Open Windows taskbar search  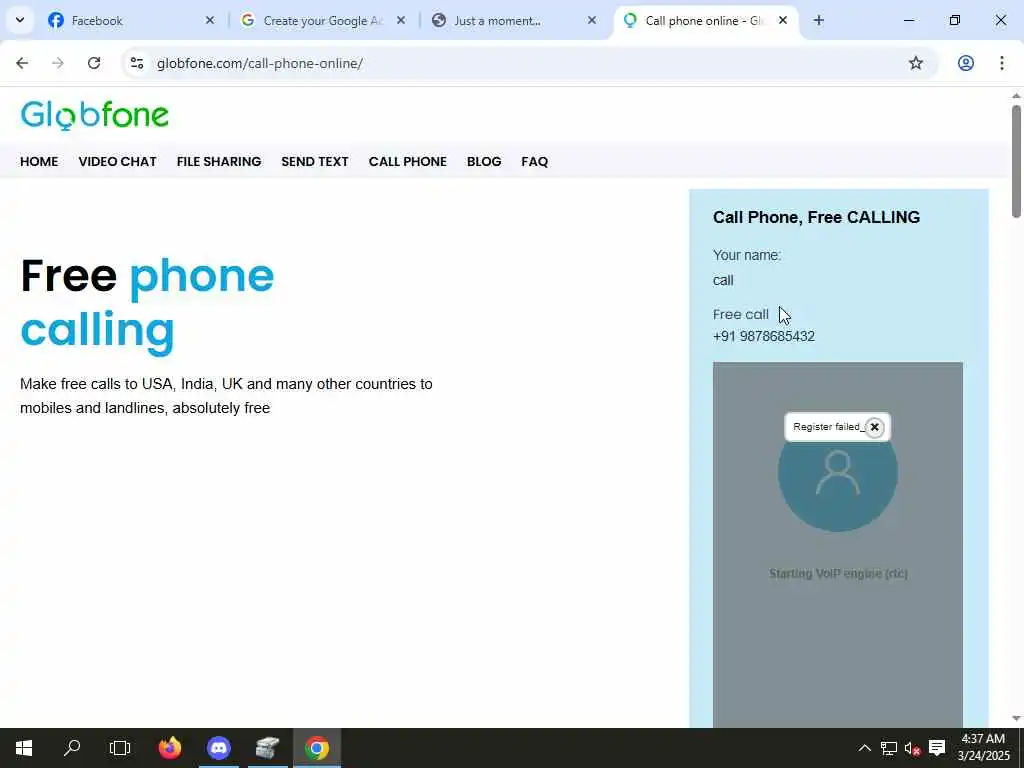[72, 748]
